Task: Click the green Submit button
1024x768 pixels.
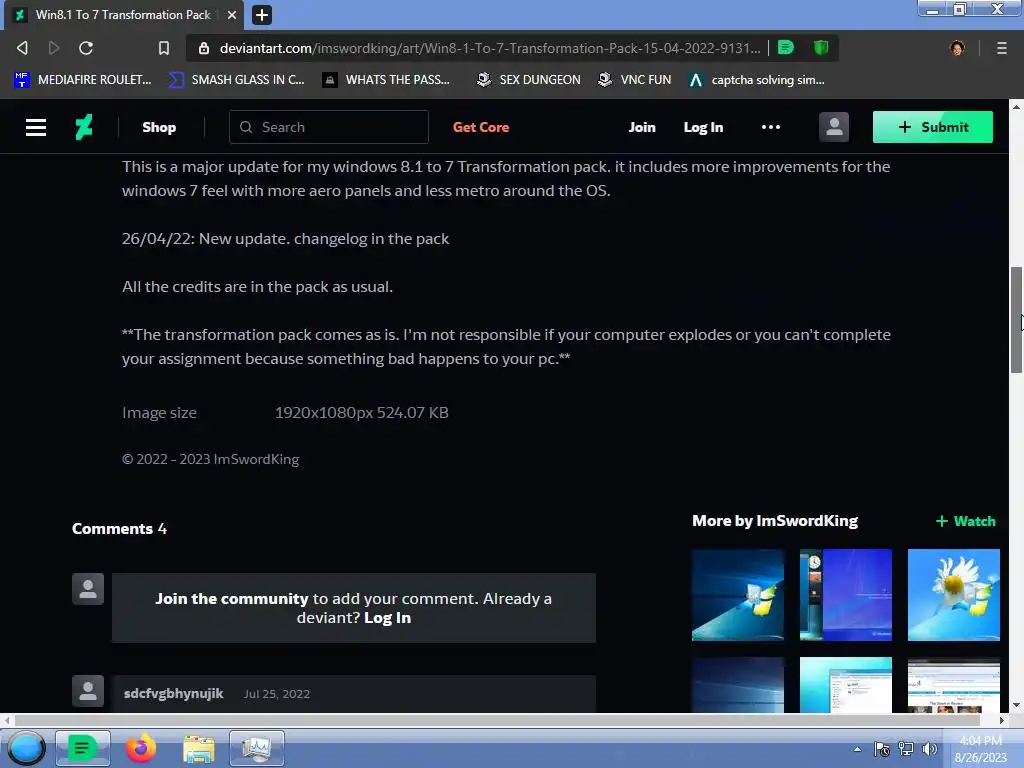Action: [x=933, y=127]
